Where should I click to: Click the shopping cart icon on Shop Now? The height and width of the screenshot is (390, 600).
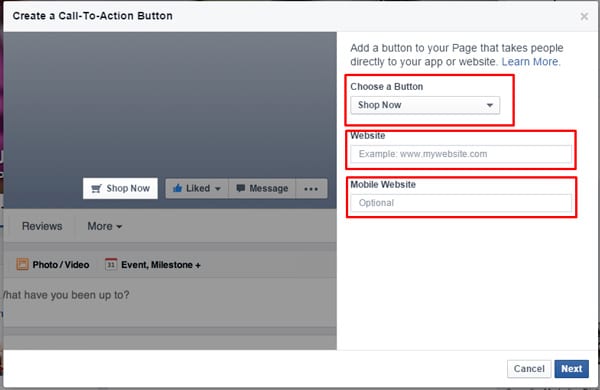(x=96, y=188)
